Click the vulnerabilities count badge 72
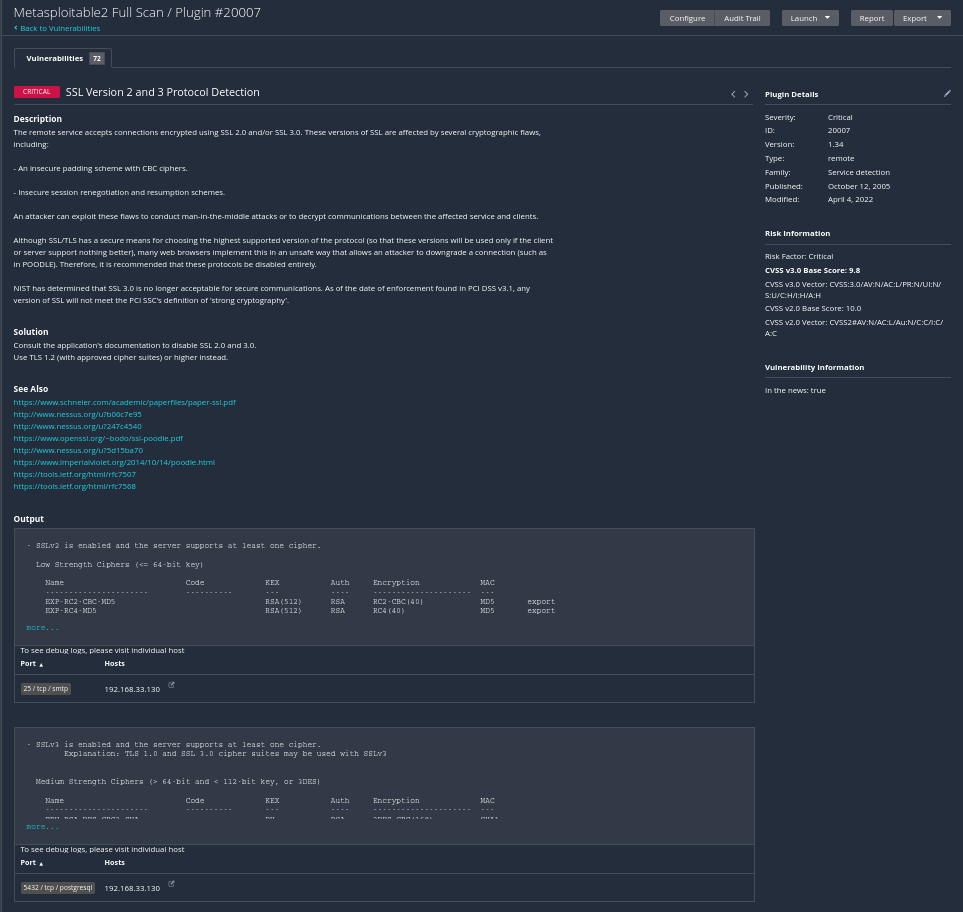Screen dimensions: 963x912 tap(97, 59)
